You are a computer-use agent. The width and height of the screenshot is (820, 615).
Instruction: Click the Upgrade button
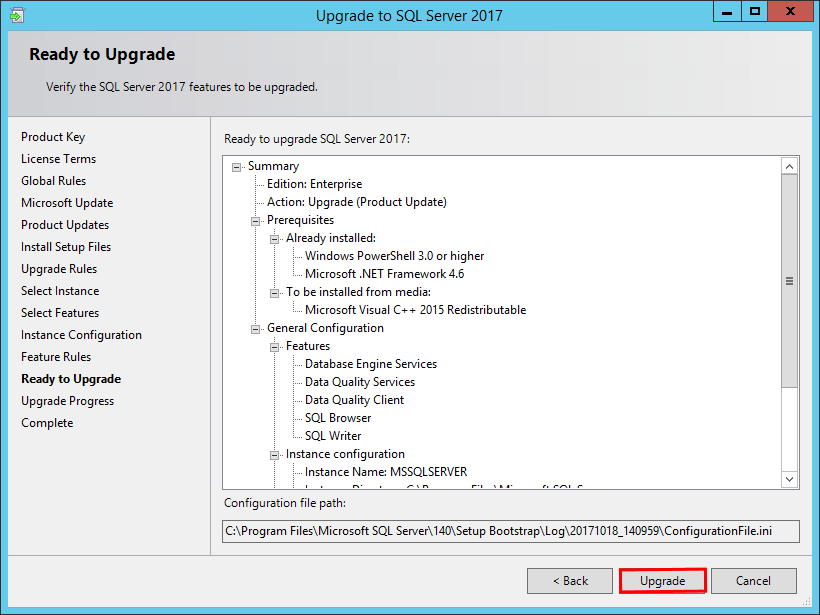point(662,581)
